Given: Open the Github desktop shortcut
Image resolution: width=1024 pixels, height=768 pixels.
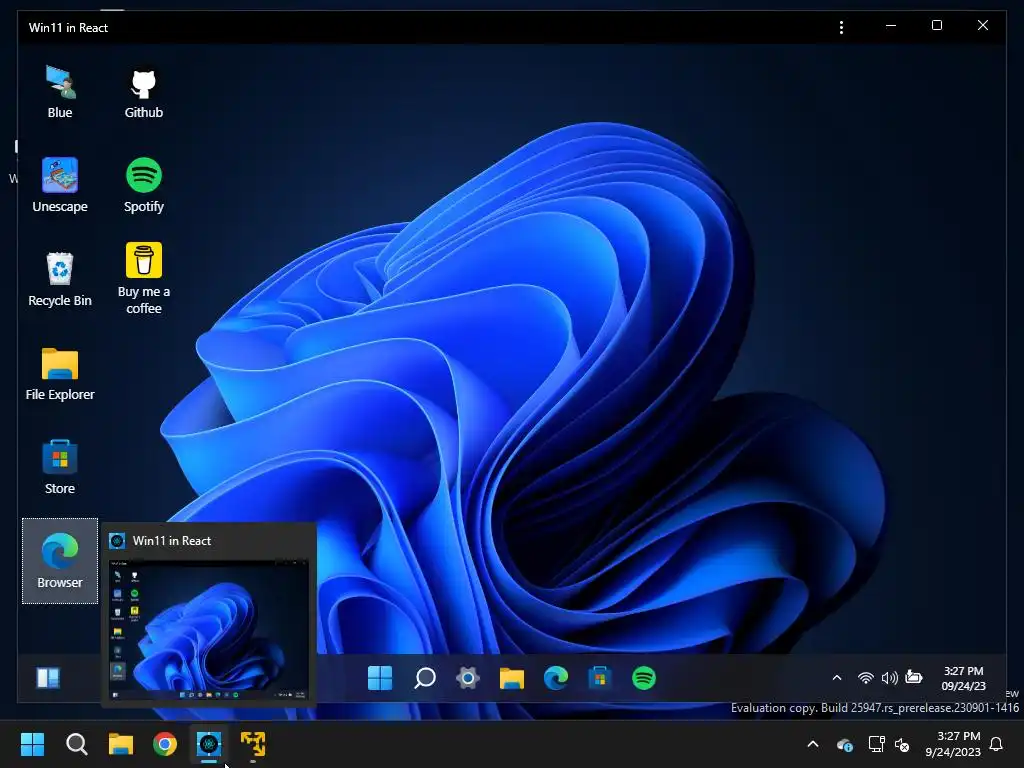Looking at the screenshot, I should coord(144,92).
